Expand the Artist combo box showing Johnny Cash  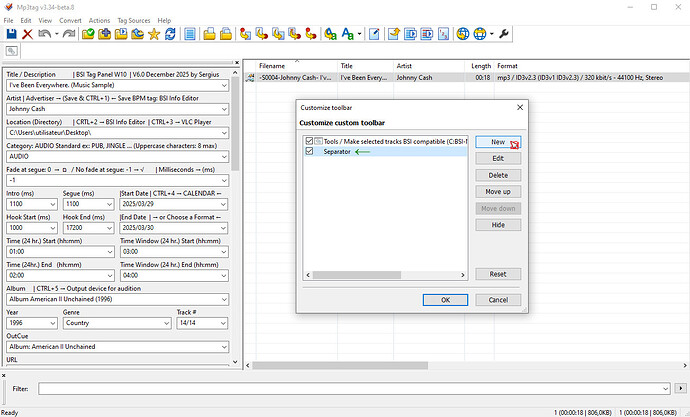(x=224, y=109)
